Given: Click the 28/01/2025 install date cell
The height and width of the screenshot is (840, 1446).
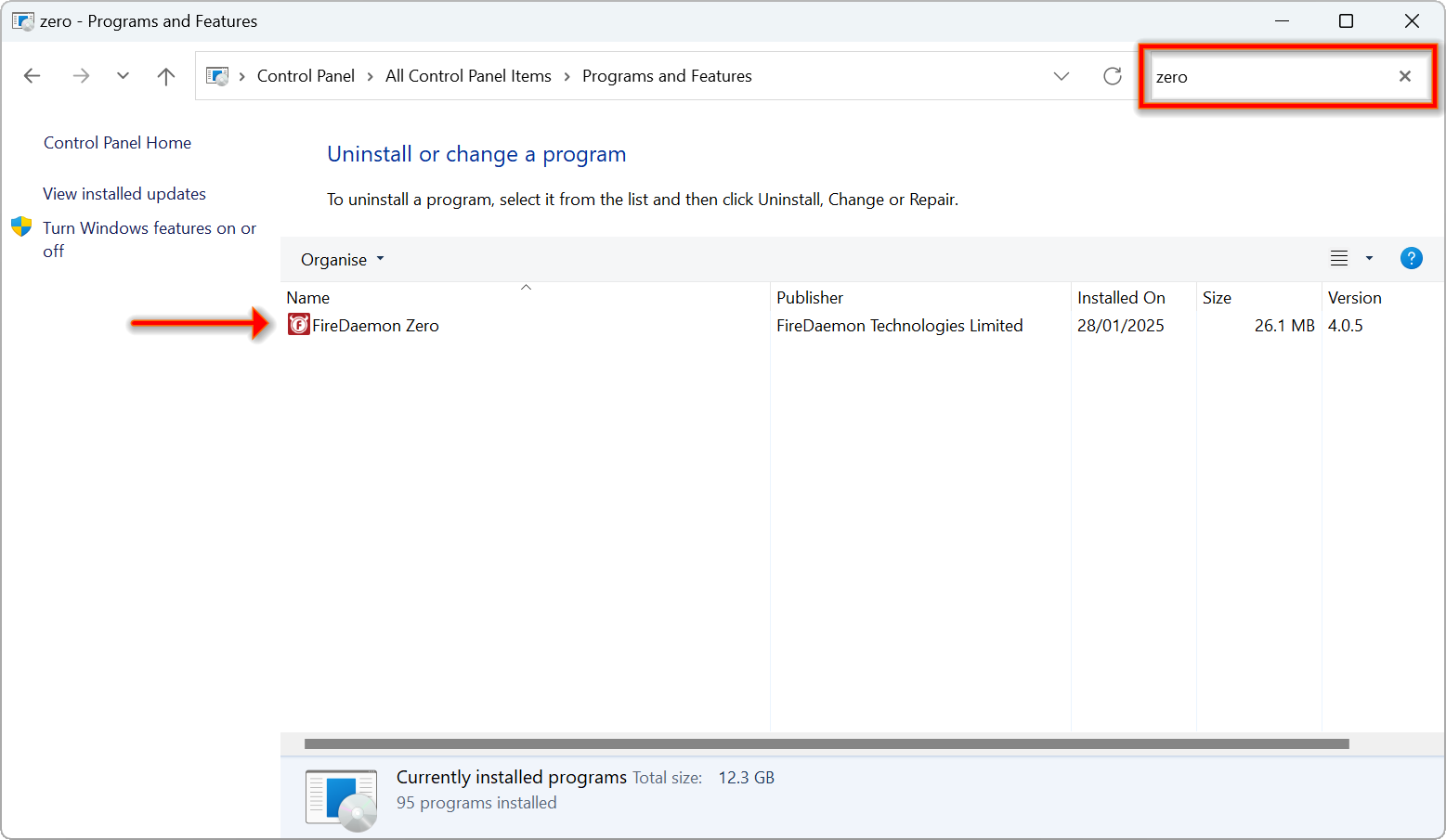Looking at the screenshot, I should 1120,326.
